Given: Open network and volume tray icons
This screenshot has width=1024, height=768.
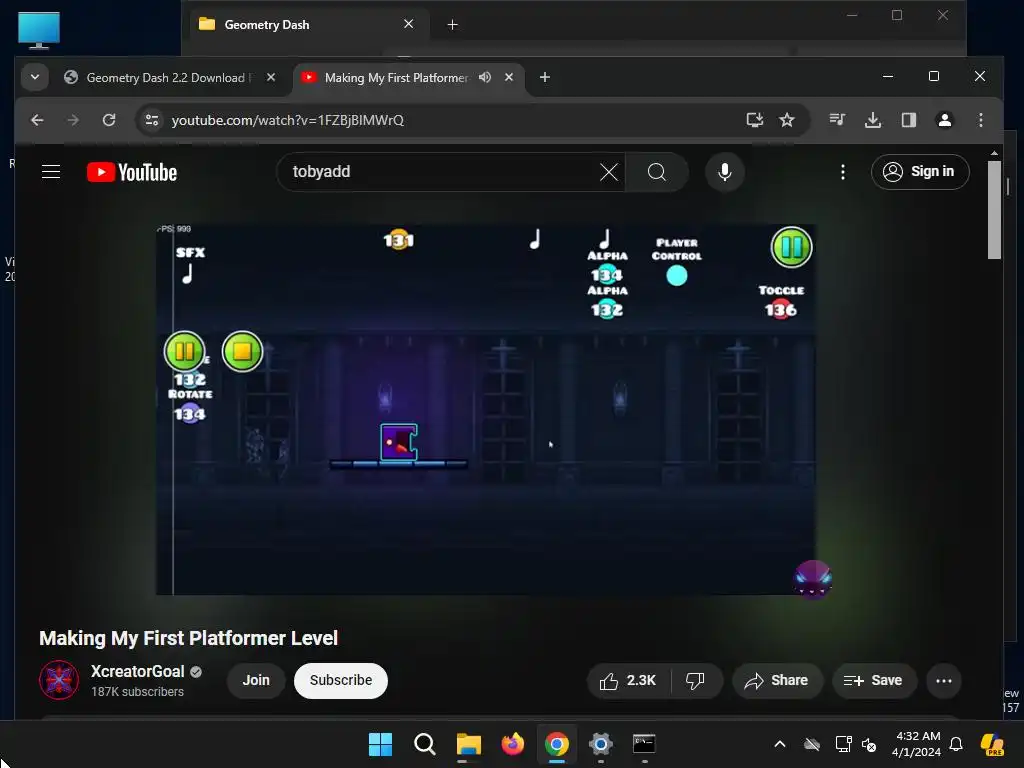Looking at the screenshot, I should click(856, 744).
